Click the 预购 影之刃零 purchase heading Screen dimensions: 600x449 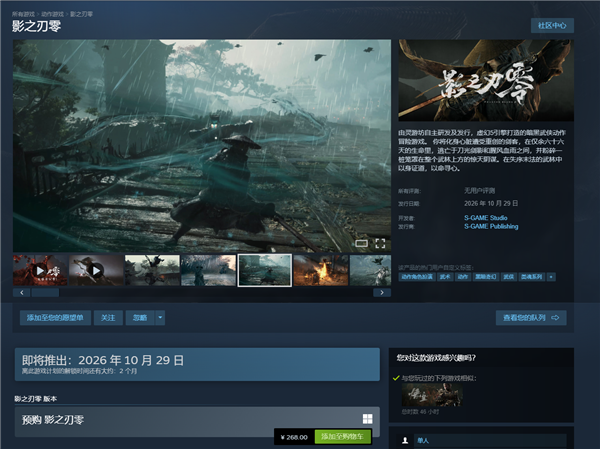tap(53, 420)
